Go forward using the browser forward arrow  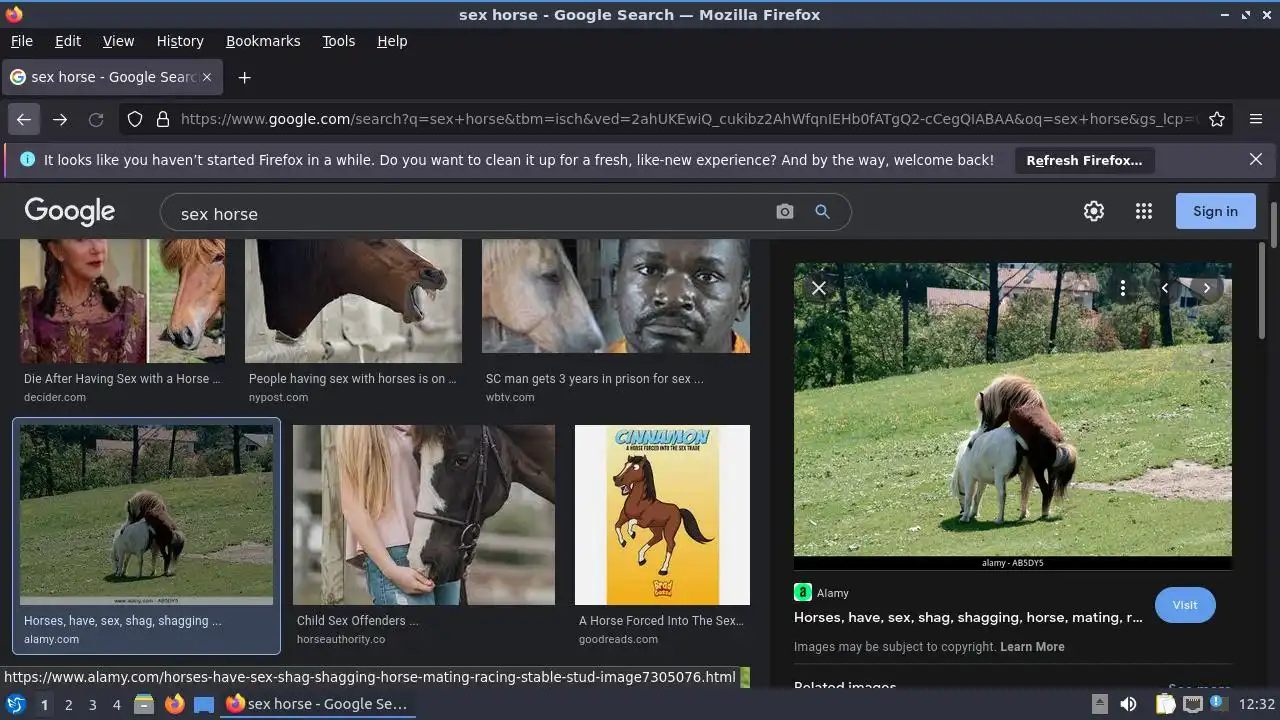[x=60, y=119]
